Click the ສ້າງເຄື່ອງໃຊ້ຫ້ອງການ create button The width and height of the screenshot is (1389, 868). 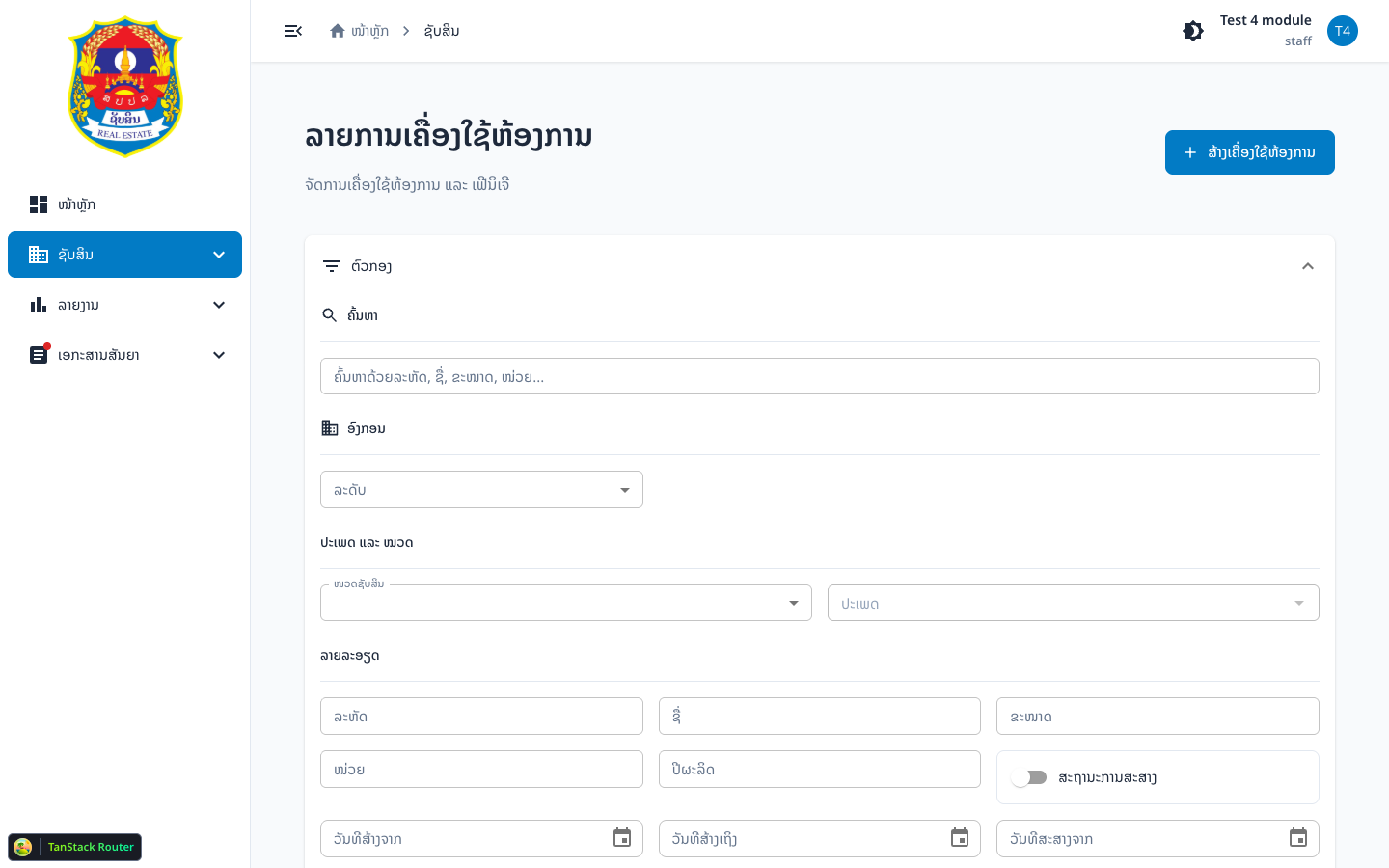[1250, 152]
